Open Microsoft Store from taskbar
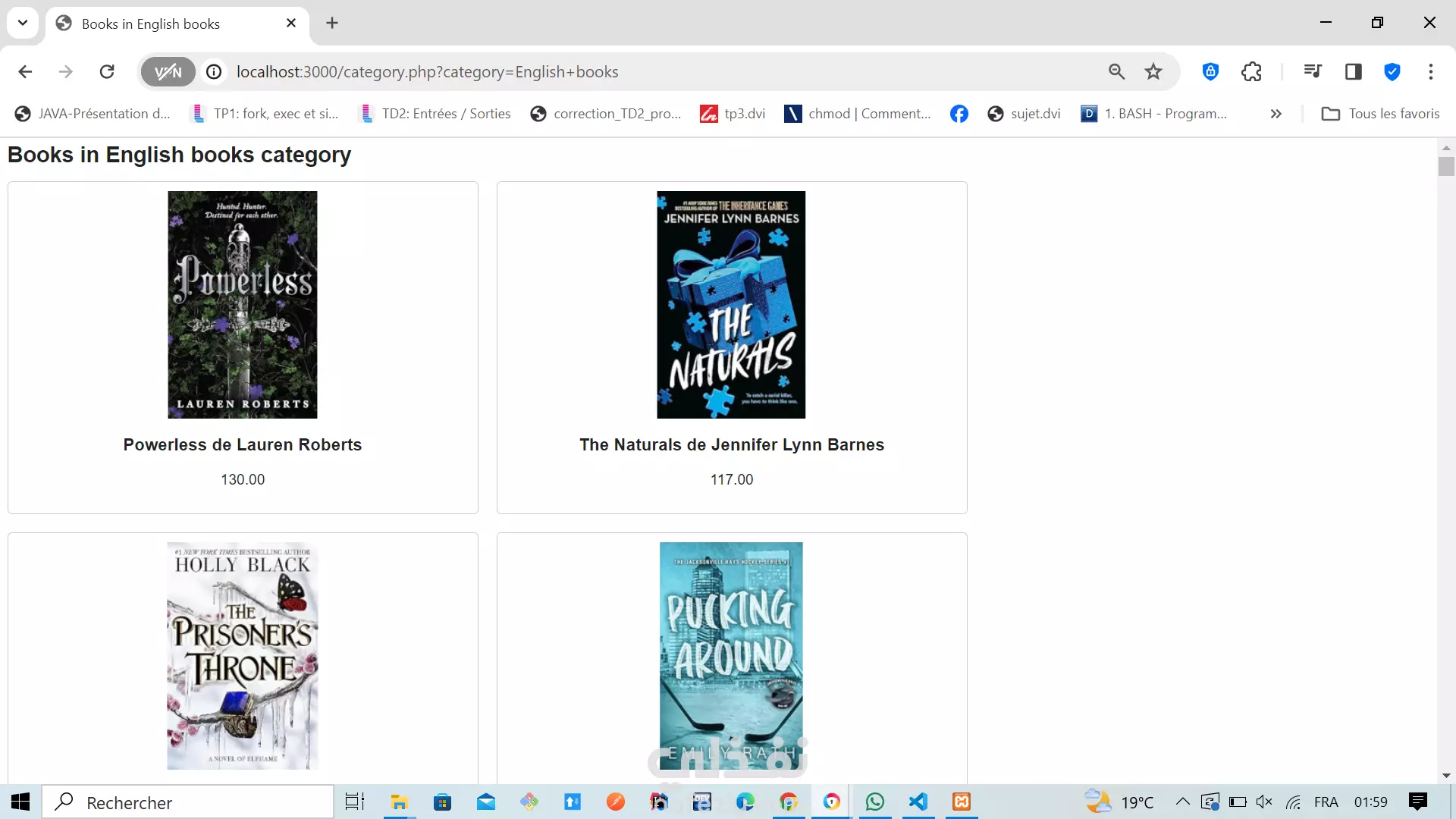The image size is (1456, 819). click(442, 802)
